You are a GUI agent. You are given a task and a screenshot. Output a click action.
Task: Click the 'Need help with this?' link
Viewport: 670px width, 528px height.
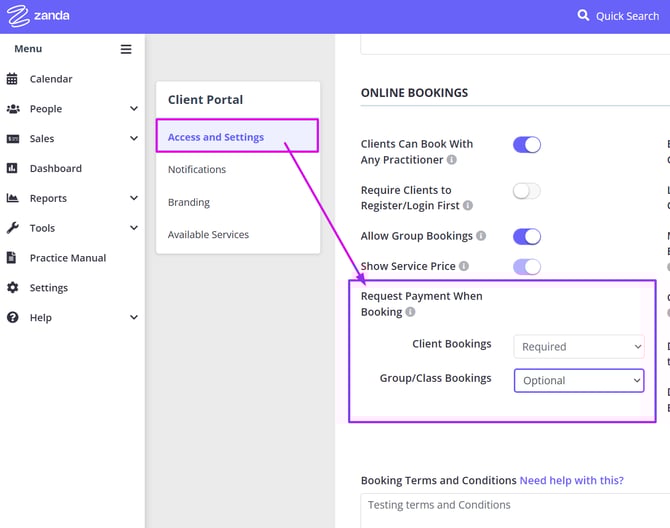(571, 481)
